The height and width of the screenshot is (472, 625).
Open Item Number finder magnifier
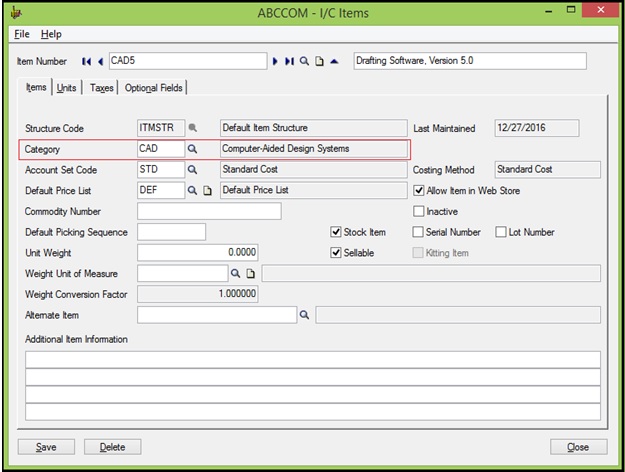point(304,61)
